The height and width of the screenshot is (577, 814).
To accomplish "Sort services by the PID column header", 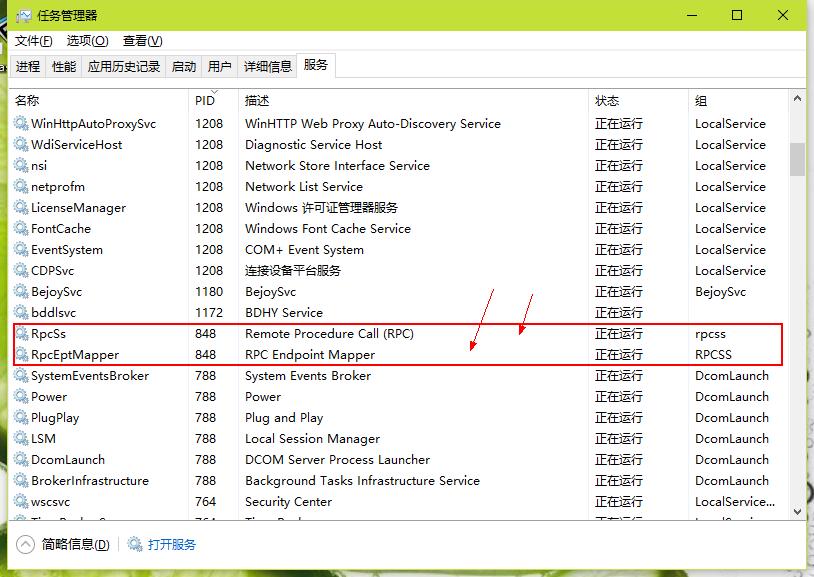I will pyautogui.click(x=207, y=100).
